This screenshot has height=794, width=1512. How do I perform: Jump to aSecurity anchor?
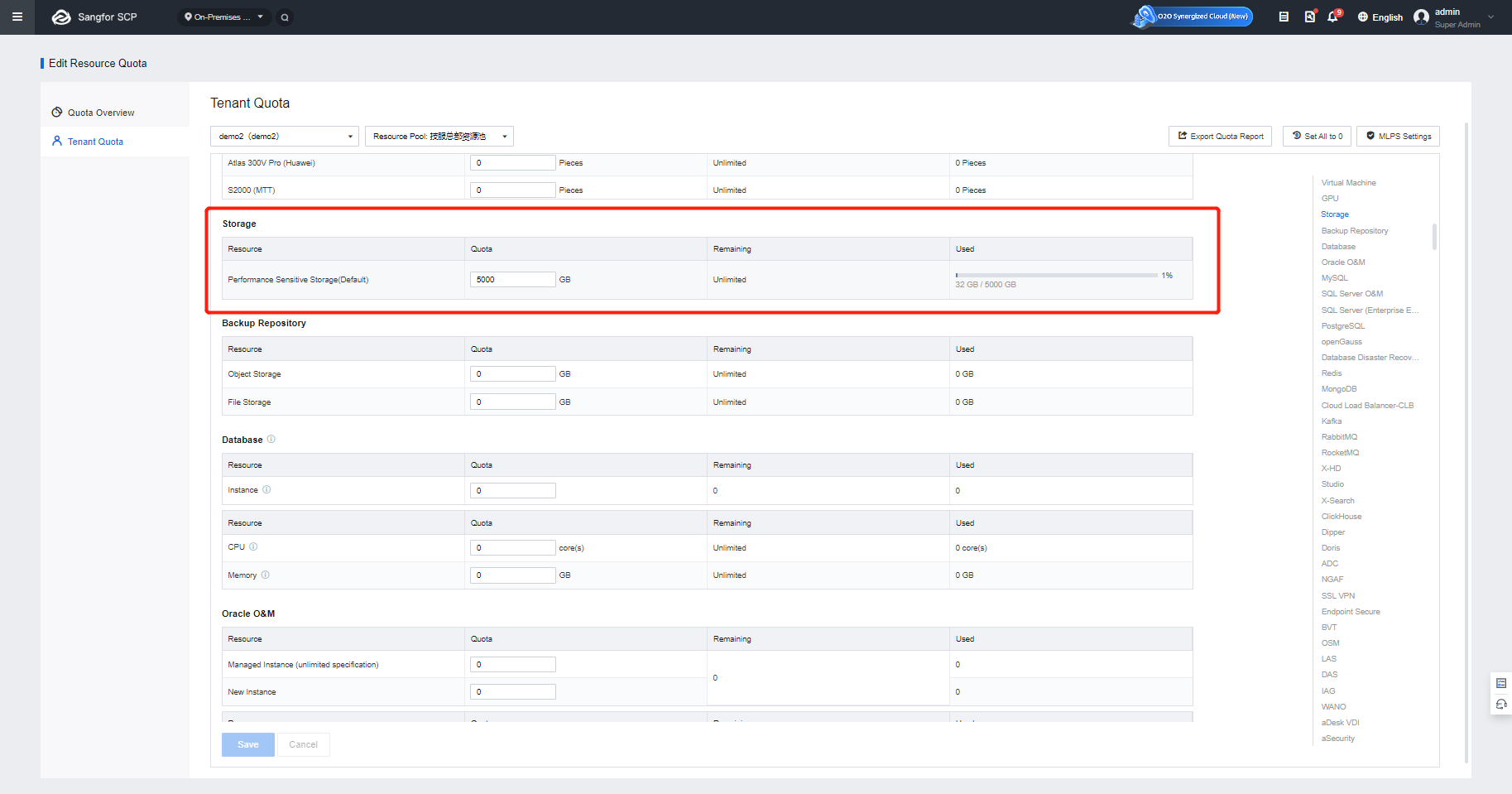[1338, 739]
